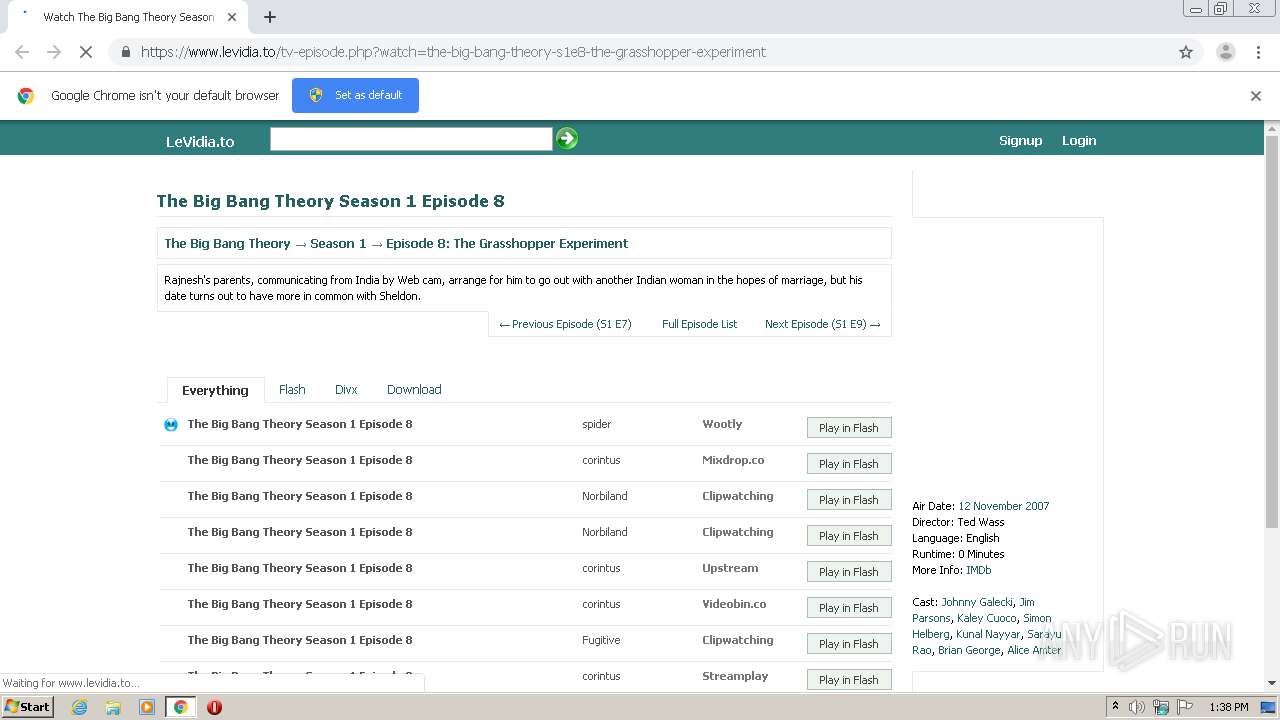Screen dimensions: 1280x720
Task: Open the volume control in system tray
Action: [x=1137, y=707]
